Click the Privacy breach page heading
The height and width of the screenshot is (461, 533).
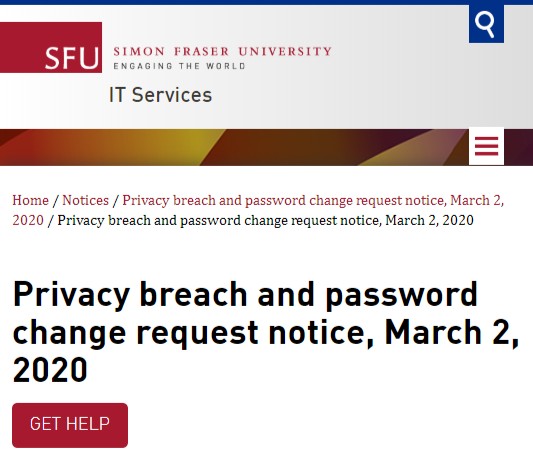[x=266, y=332]
